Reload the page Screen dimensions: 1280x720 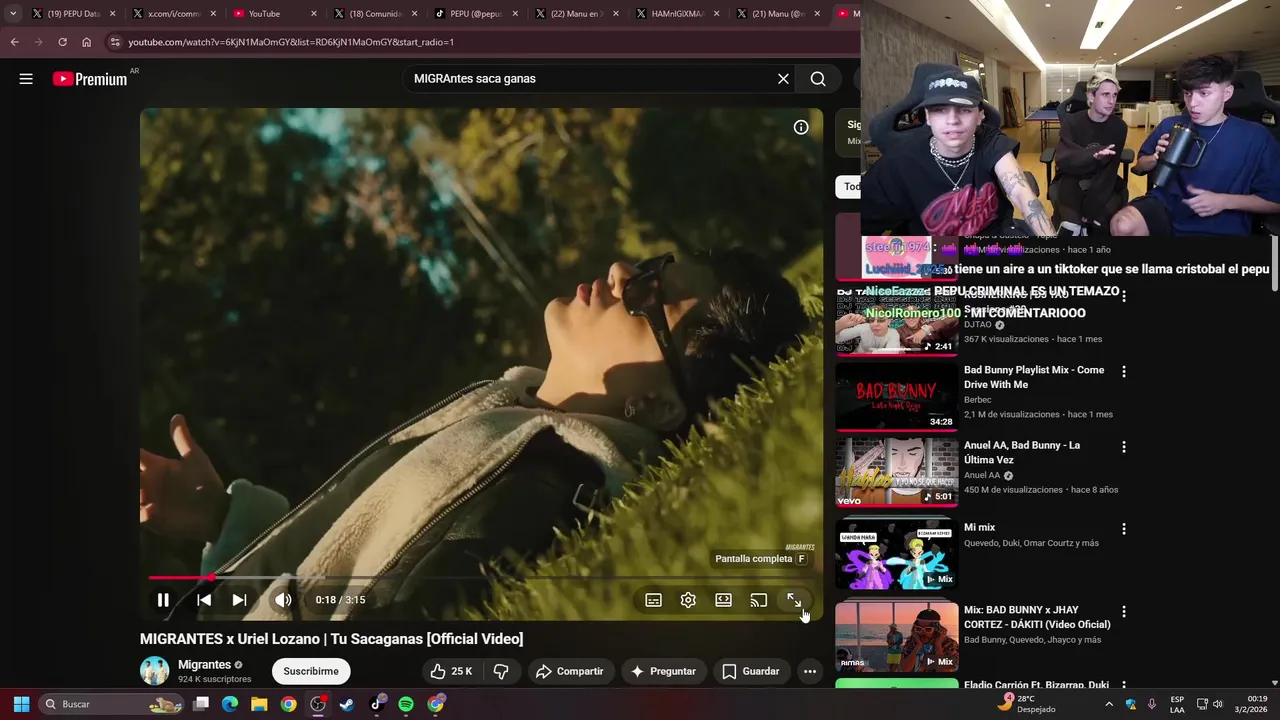point(62,42)
